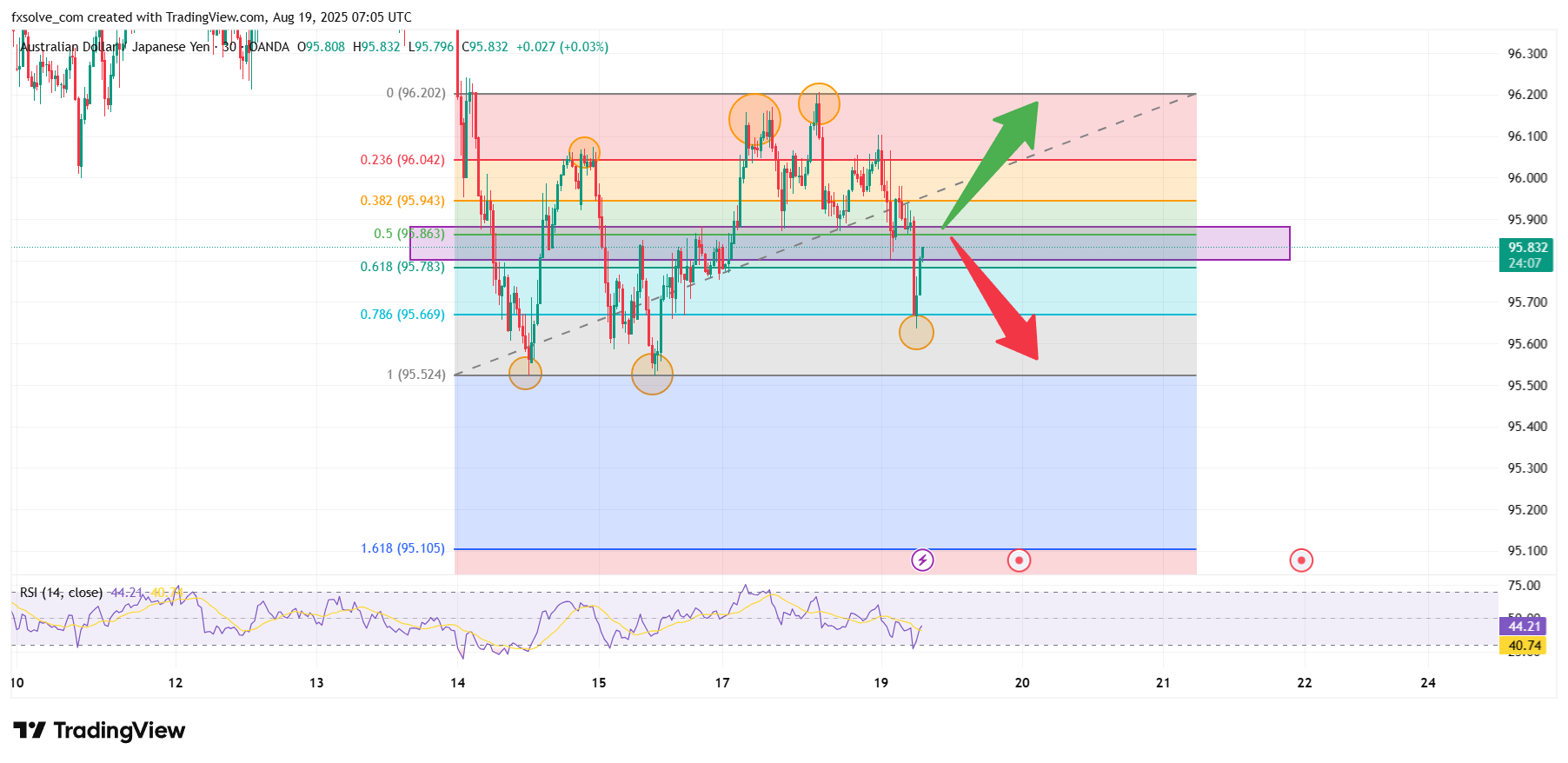Click date 14 on the time axis
Image resolution: width=1568 pixels, height=763 pixels.
pos(458,683)
